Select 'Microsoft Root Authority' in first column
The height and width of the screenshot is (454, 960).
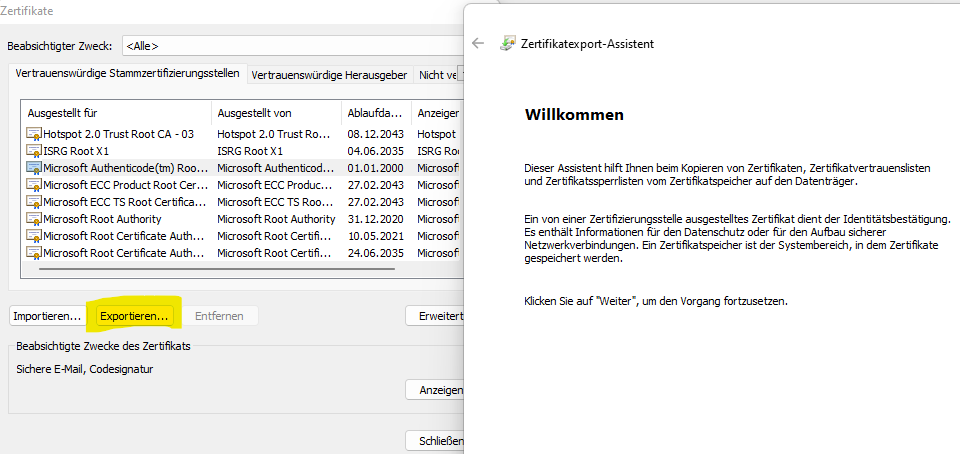102,218
